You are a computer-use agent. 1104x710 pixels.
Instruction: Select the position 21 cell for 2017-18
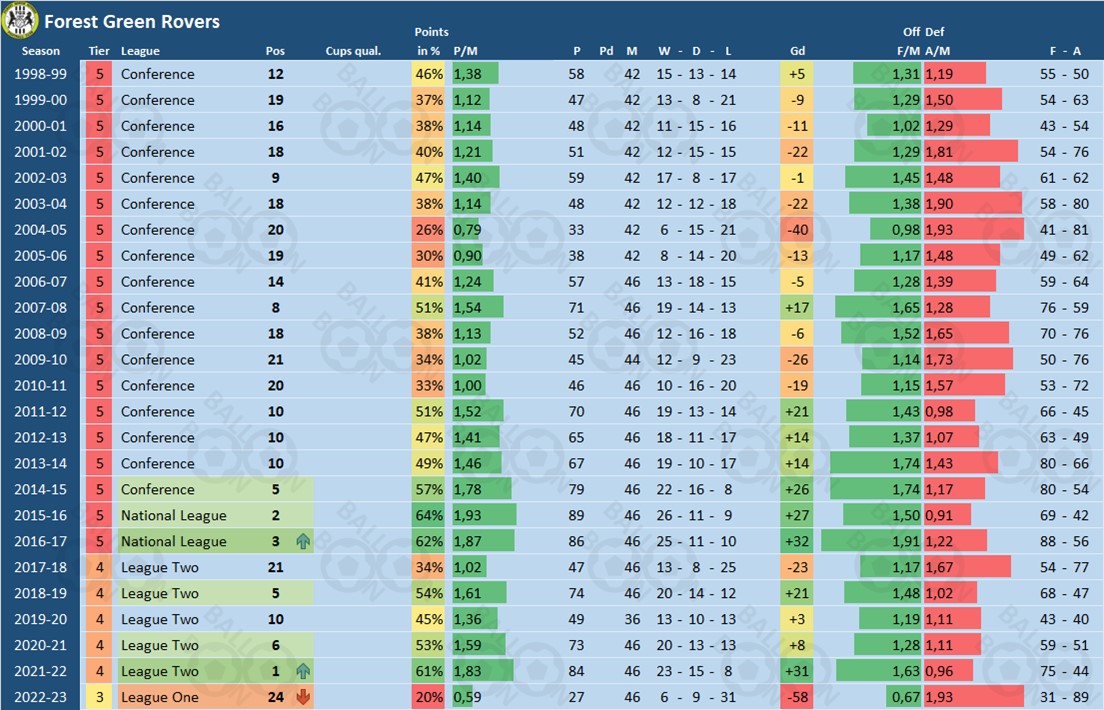(275, 568)
